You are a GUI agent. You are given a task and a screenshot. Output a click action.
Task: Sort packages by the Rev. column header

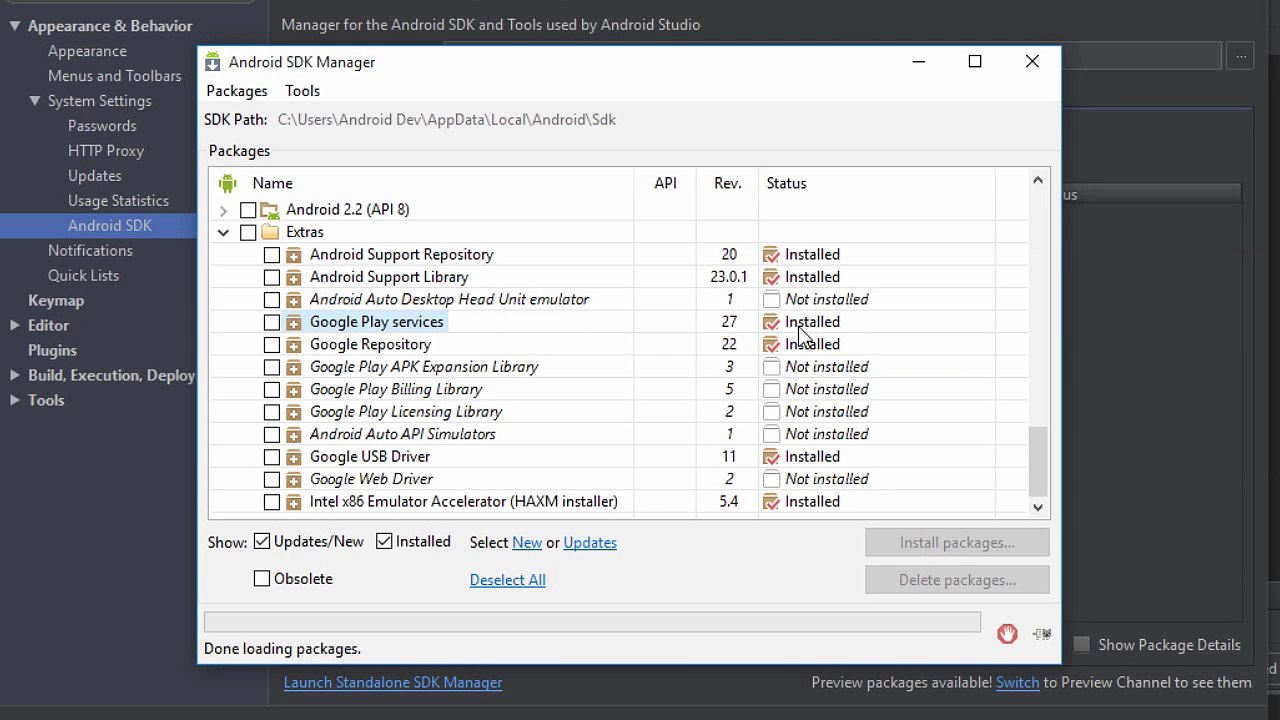[728, 183]
